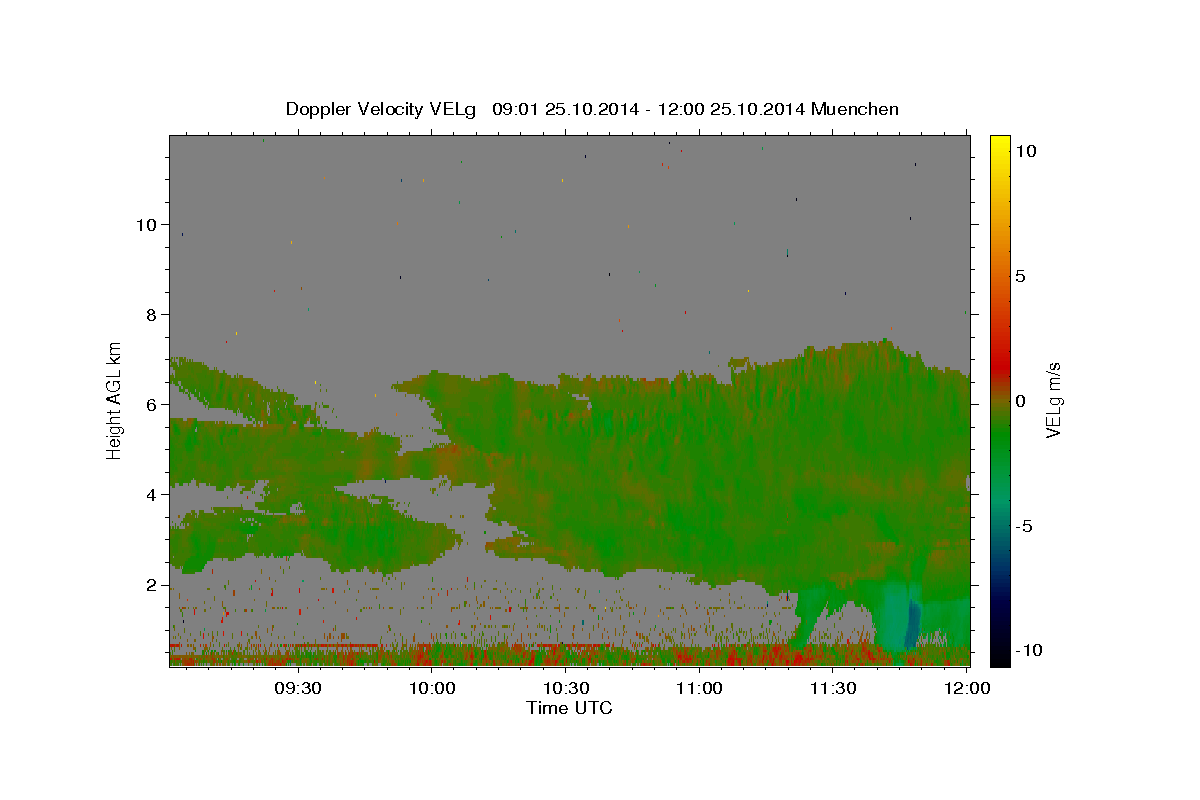Screen dimensions: 1200x800
Task: Click the colorbar value 5
Action: click(x=1020, y=275)
